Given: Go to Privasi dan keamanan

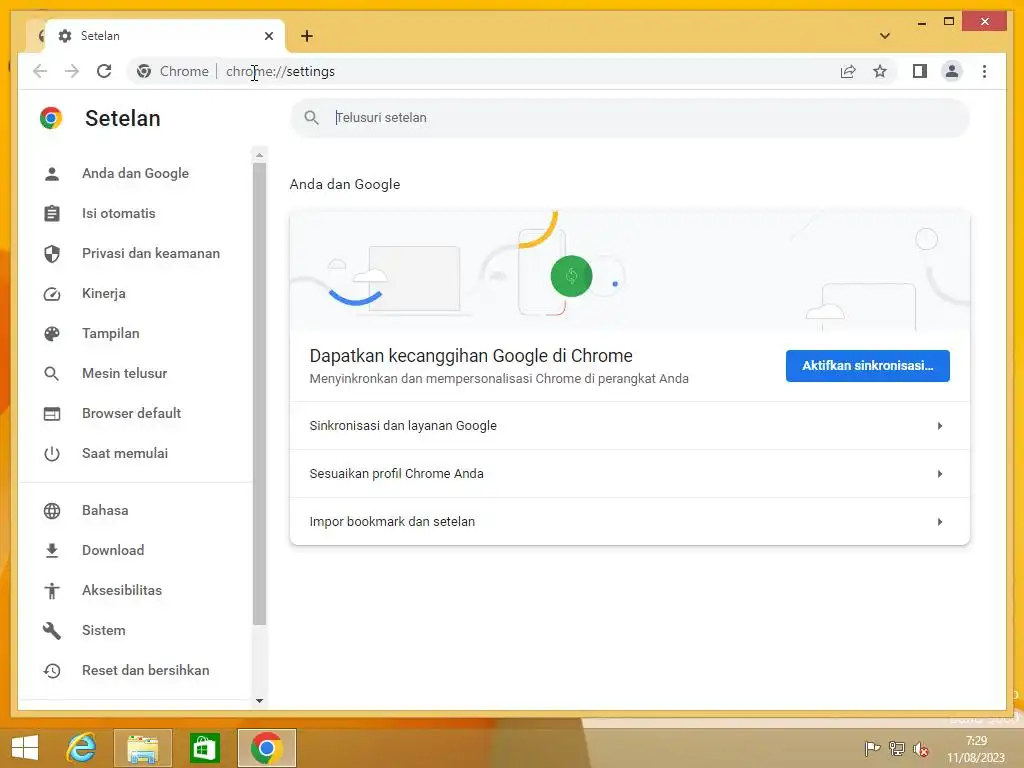Looking at the screenshot, I should (151, 253).
